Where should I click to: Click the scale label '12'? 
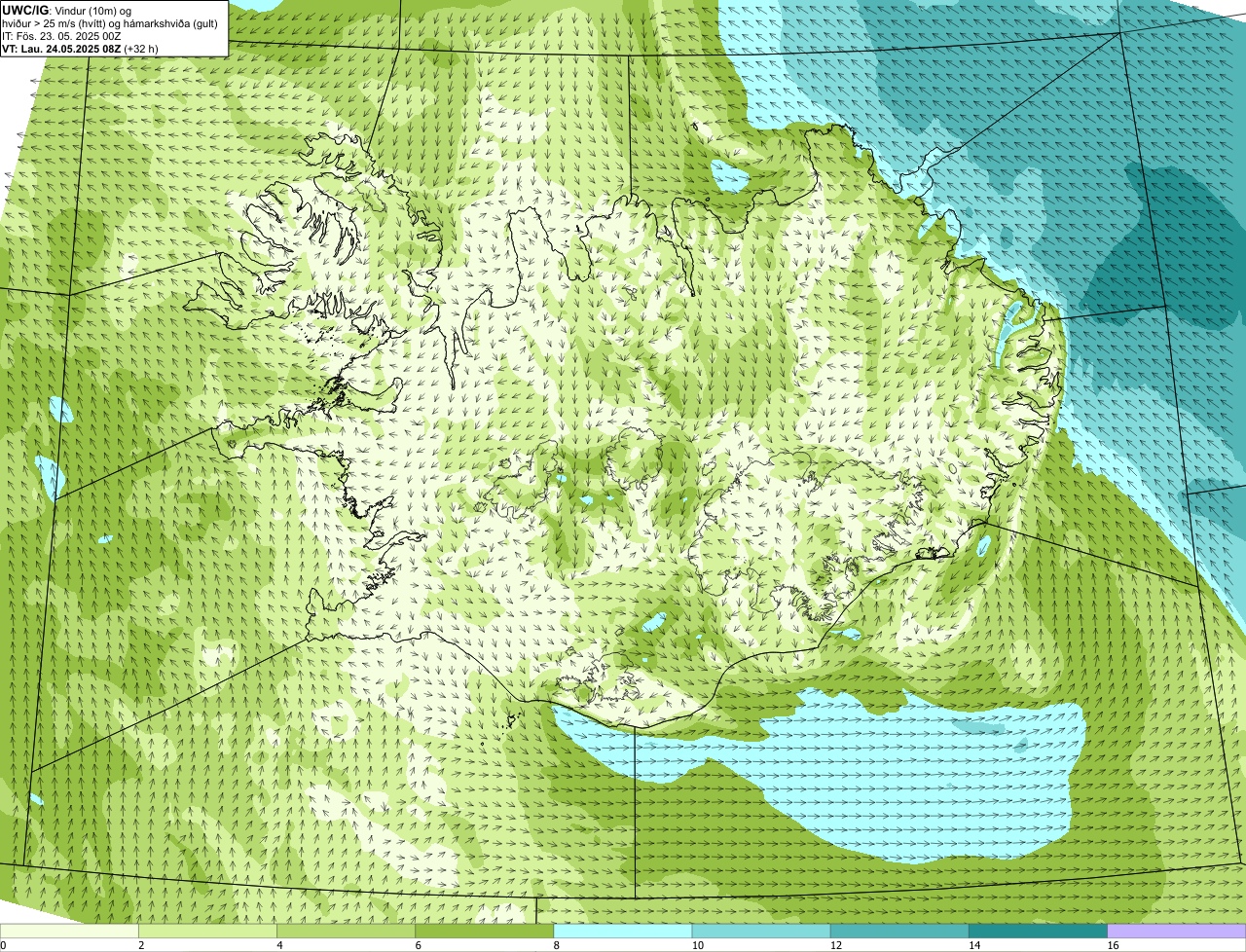point(835,945)
